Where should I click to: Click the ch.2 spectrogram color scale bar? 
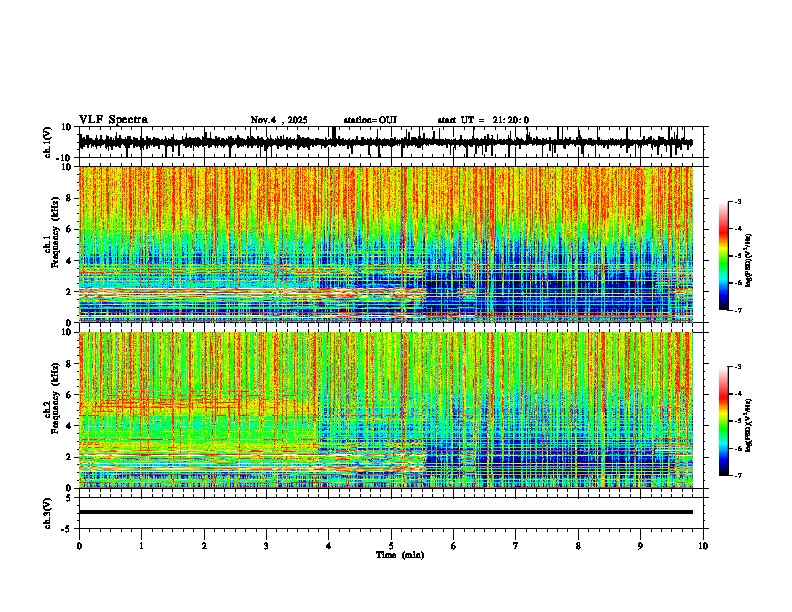click(x=723, y=421)
